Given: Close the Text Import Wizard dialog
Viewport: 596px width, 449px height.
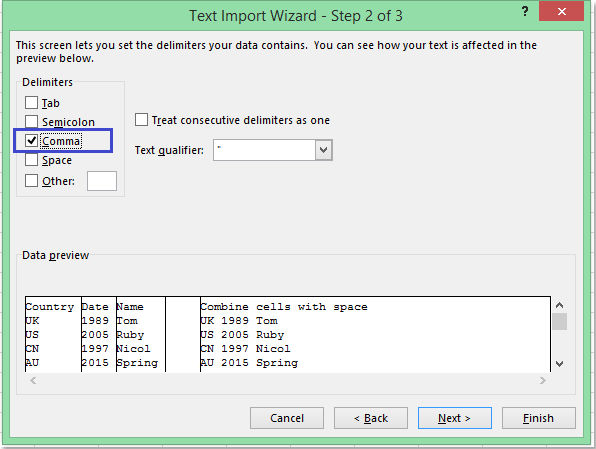Looking at the screenshot, I should tap(561, 11).
